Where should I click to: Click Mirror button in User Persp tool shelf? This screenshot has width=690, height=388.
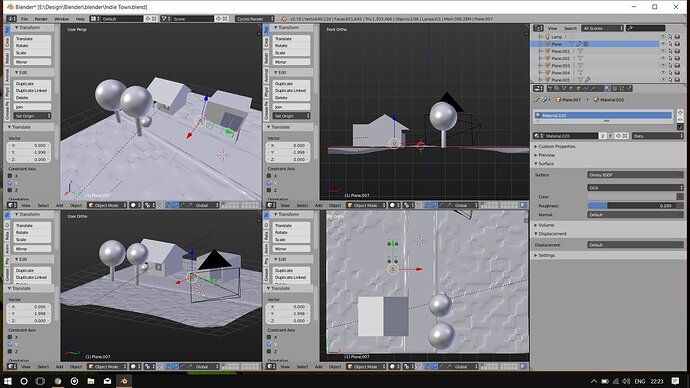(33, 62)
